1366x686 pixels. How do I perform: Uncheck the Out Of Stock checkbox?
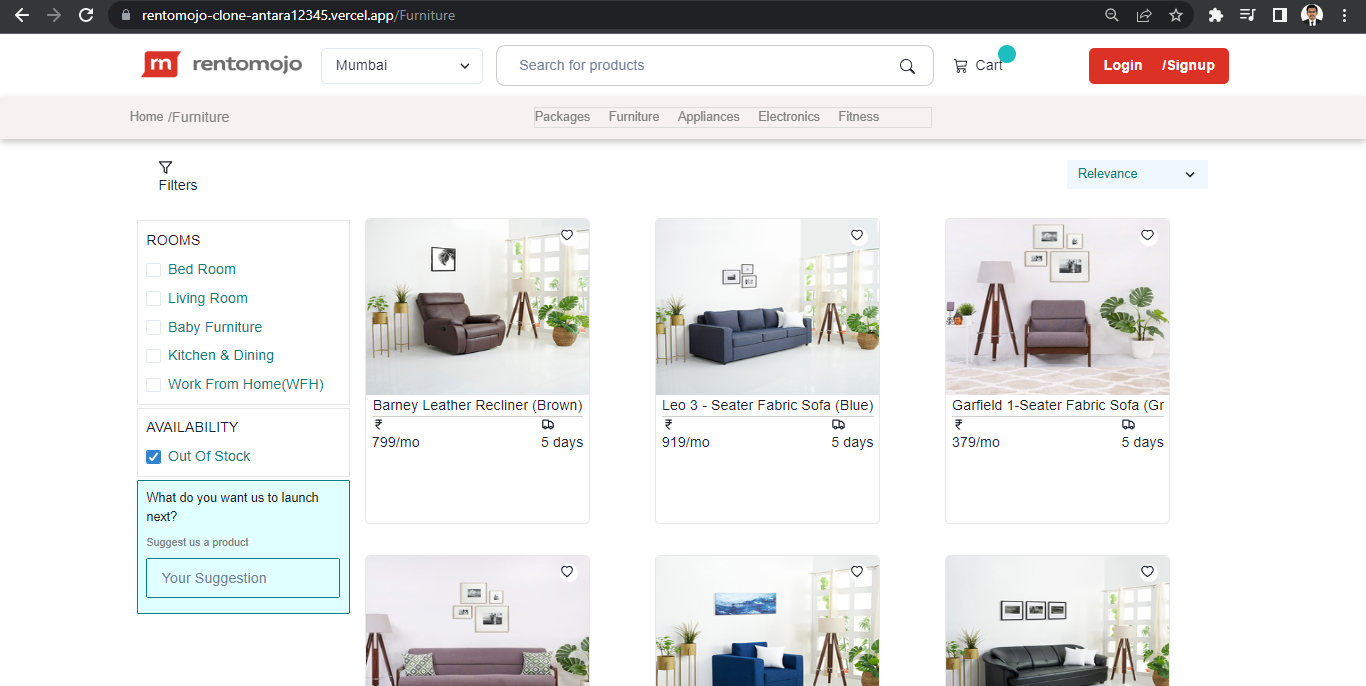(153, 457)
